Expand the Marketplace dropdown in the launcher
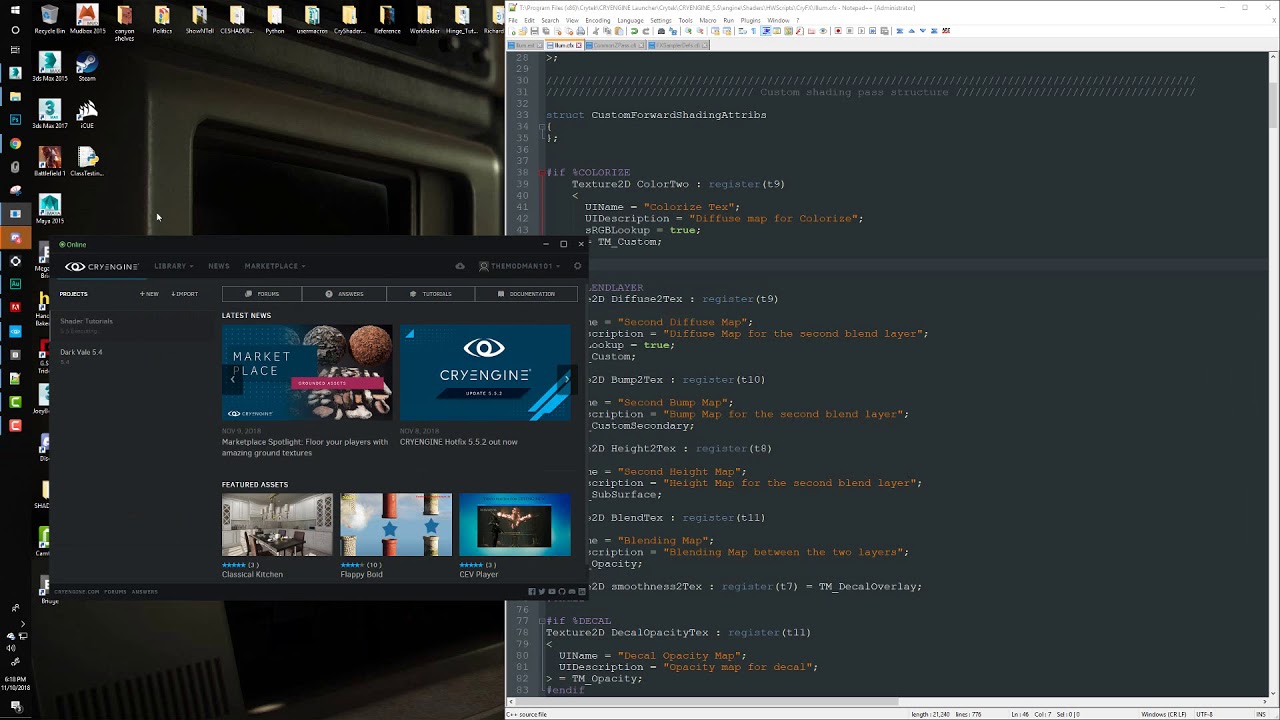This screenshot has width=1280, height=720. point(275,266)
